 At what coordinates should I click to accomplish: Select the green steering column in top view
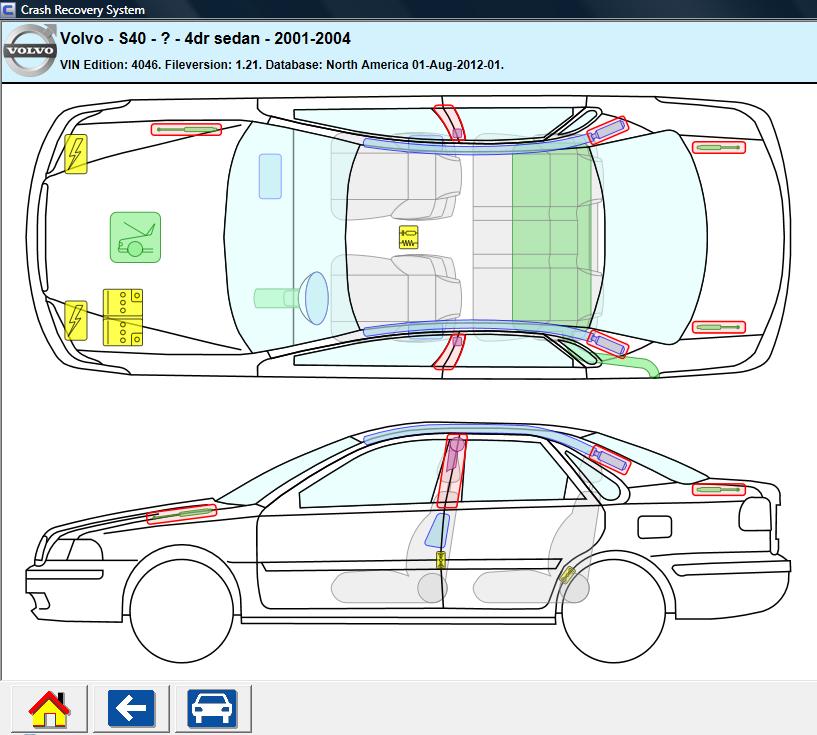[x=276, y=298]
